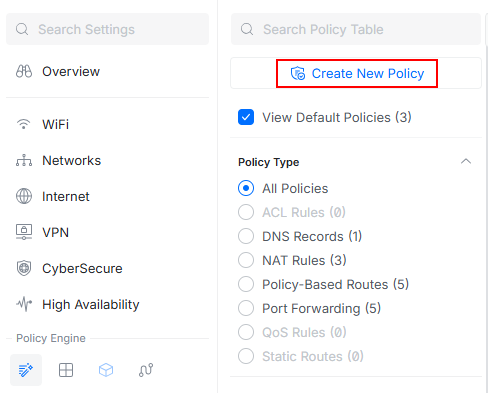
Task: Click the CyberSecure shield icon
Action: click(24, 268)
